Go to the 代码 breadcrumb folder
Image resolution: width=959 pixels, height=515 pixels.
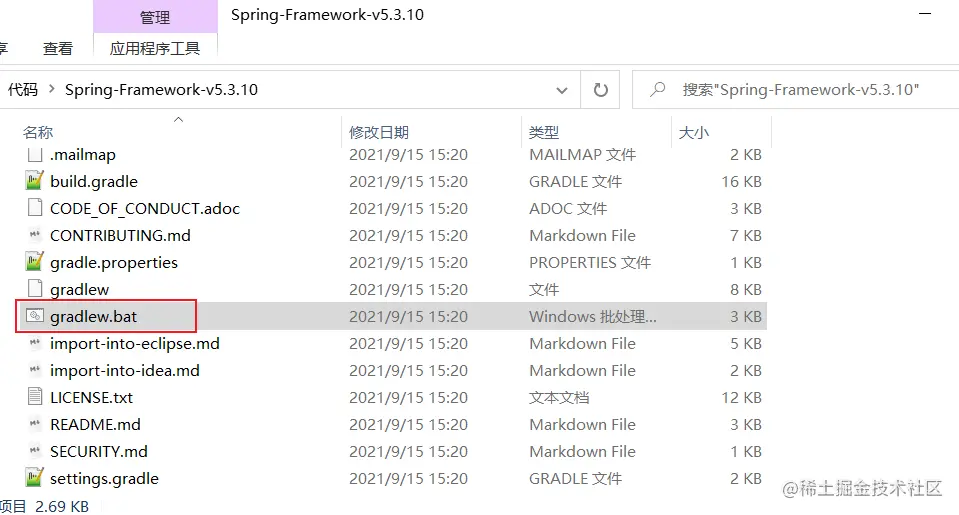[x=23, y=89]
